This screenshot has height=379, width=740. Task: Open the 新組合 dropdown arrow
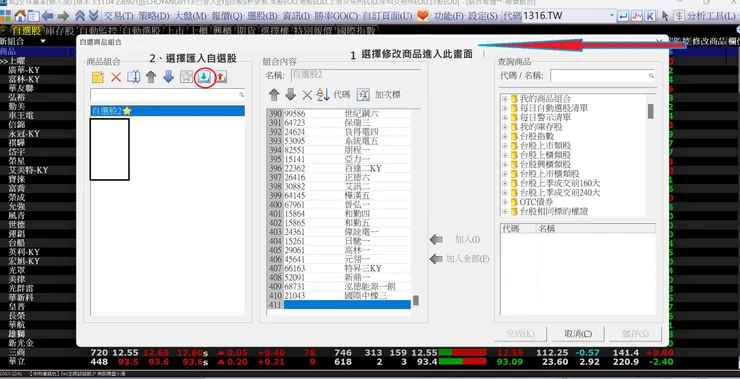point(43,42)
